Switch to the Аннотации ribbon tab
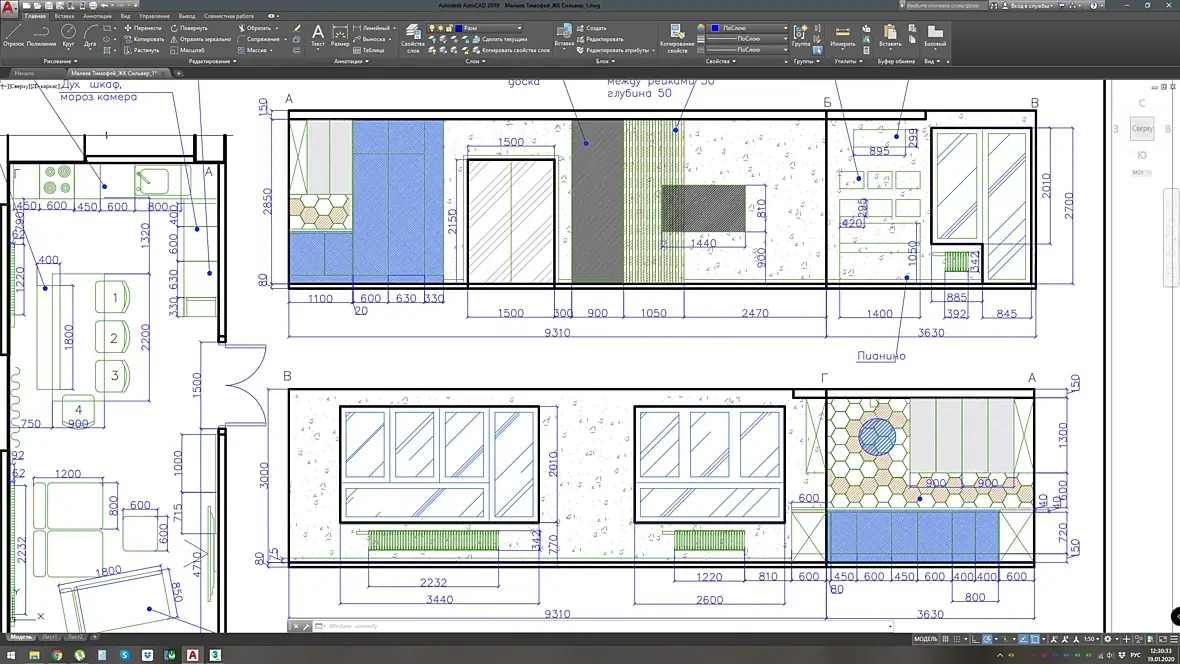This screenshot has height=664, width=1180. 97,17
